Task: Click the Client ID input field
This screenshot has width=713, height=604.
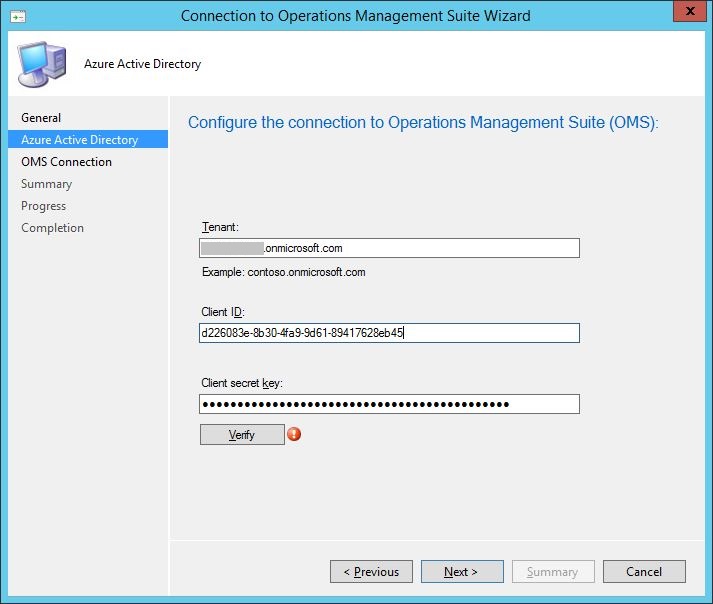Action: (389, 333)
